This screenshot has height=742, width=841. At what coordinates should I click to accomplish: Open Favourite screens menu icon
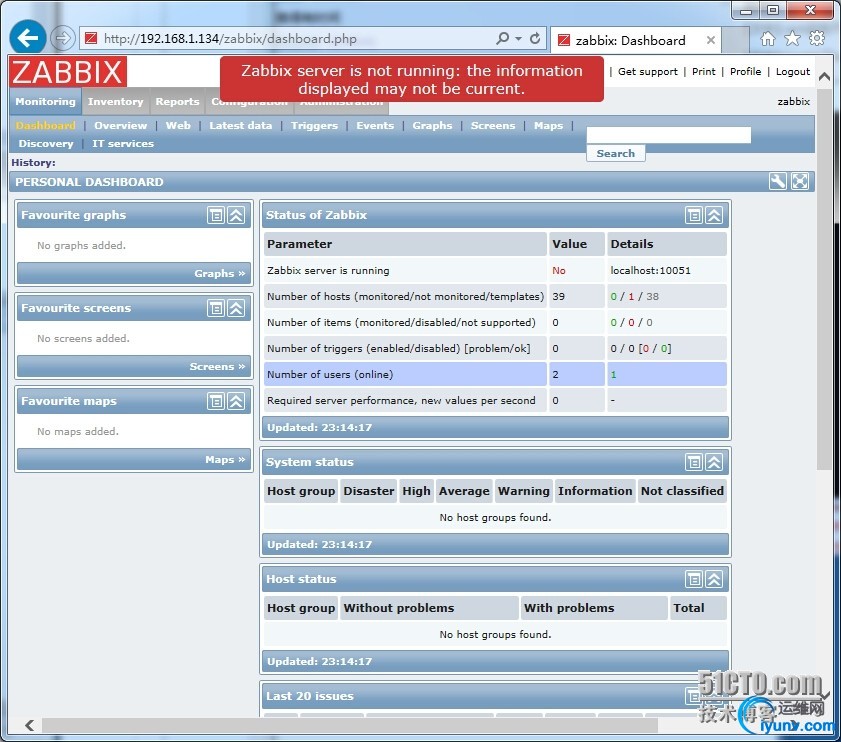(216, 308)
